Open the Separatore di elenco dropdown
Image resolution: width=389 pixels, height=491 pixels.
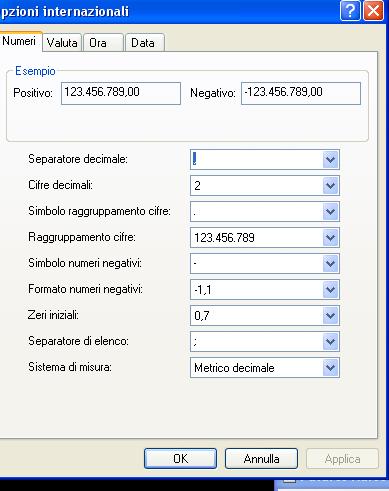tap(330, 341)
